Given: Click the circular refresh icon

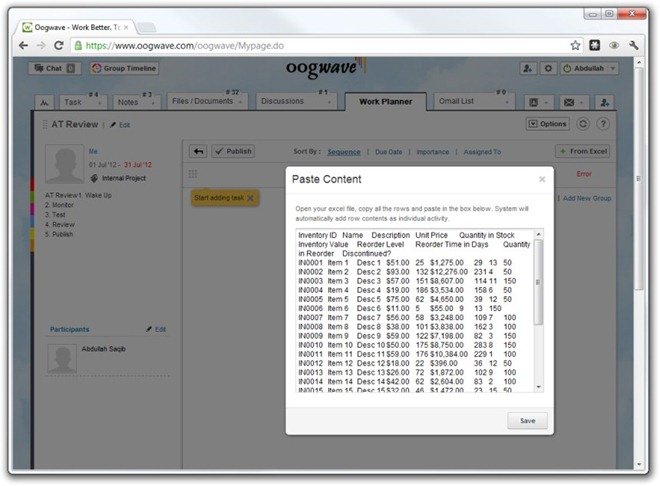Looking at the screenshot, I should coord(583,124).
